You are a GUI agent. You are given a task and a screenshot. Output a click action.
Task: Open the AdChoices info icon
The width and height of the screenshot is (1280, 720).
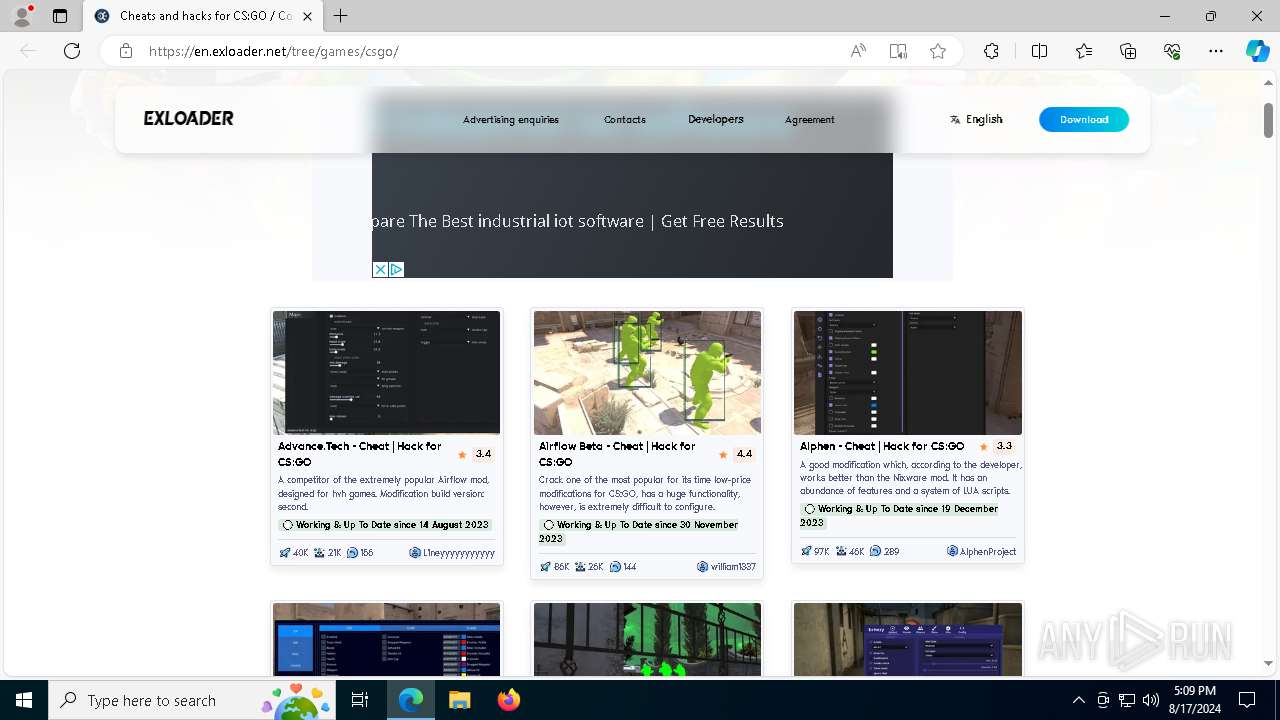click(x=396, y=270)
